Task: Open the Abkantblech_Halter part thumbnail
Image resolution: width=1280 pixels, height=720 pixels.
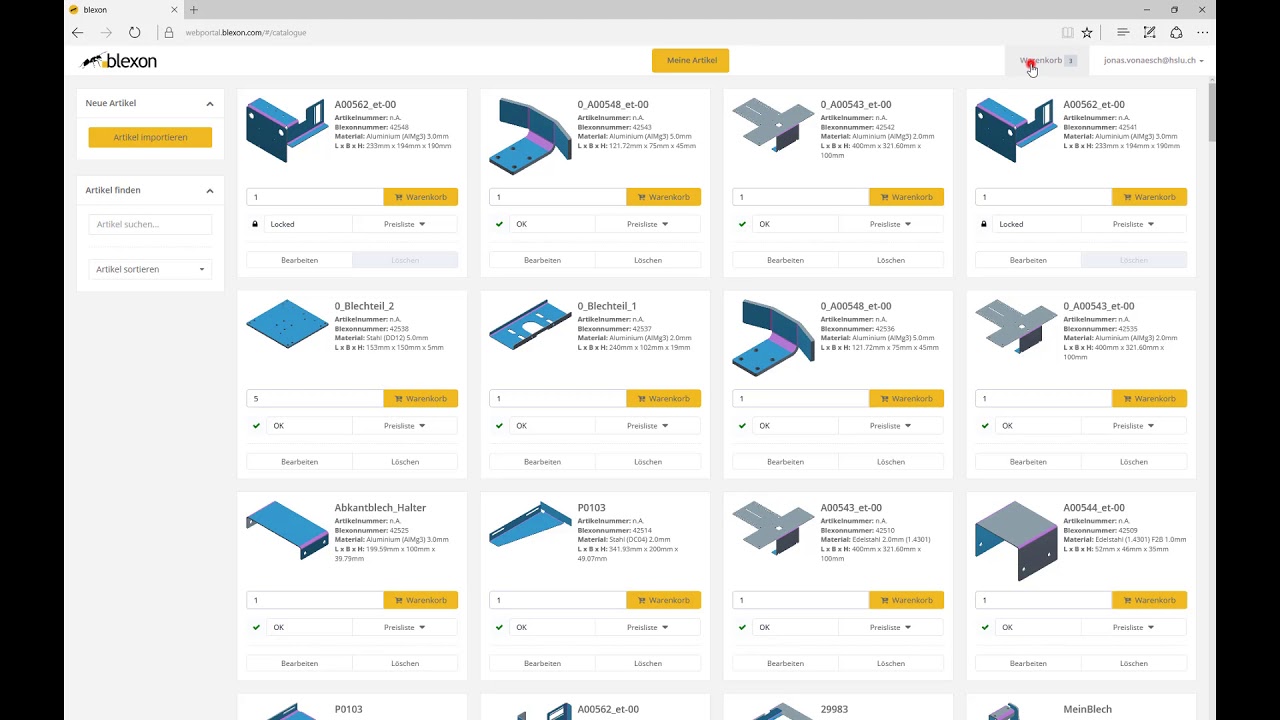Action: tap(287, 530)
